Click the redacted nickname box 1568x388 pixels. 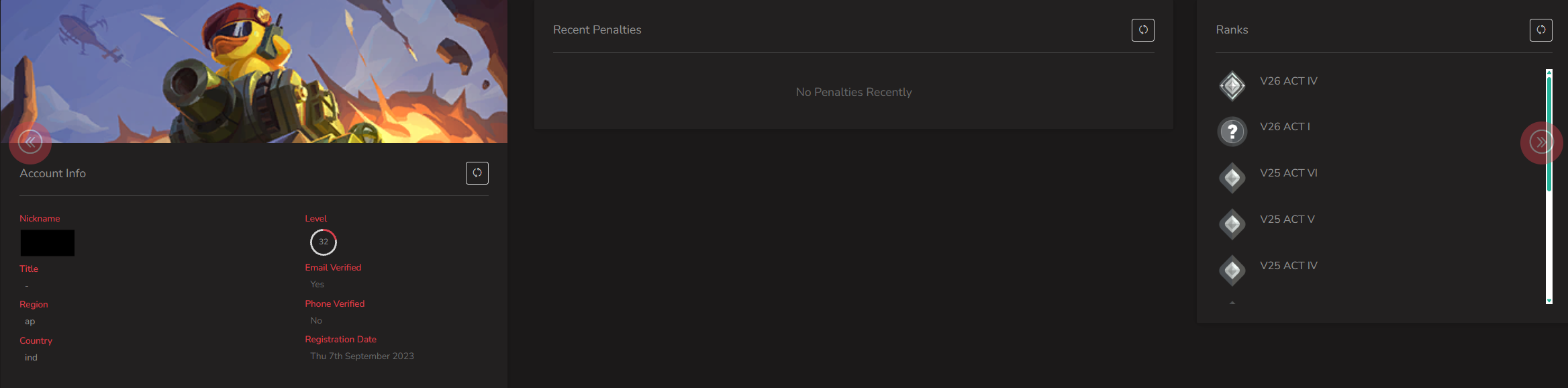coord(48,243)
